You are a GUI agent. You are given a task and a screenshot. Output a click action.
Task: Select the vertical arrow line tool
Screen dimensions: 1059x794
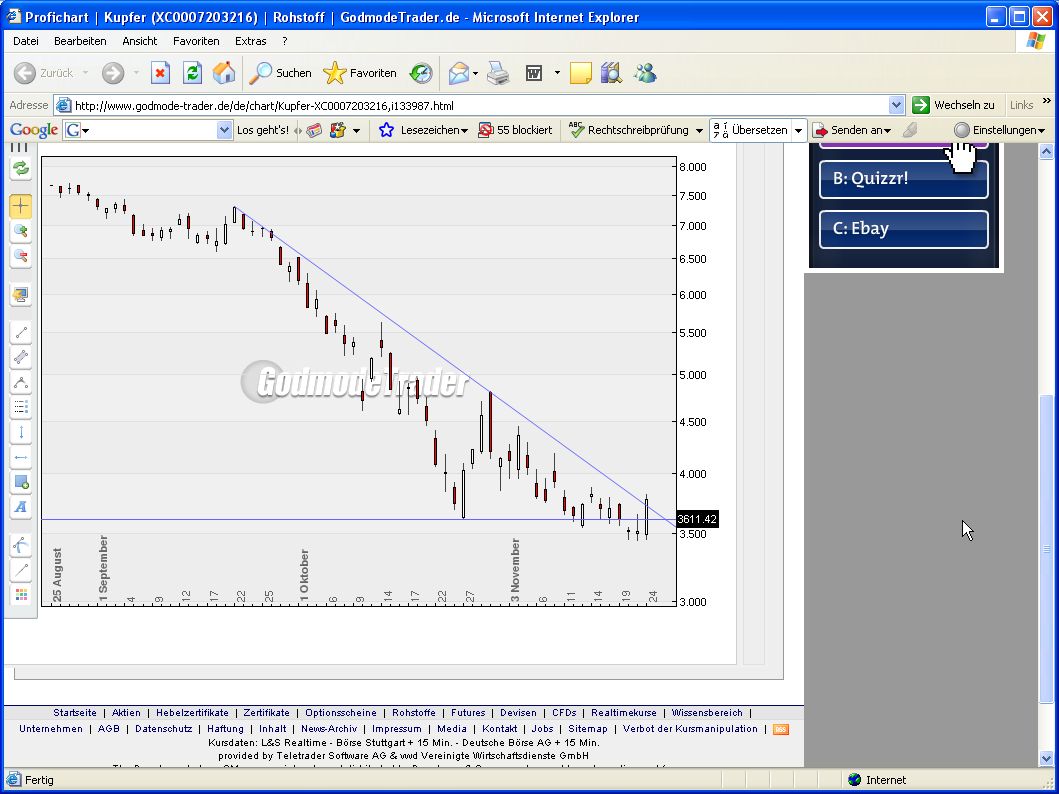click(21, 433)
